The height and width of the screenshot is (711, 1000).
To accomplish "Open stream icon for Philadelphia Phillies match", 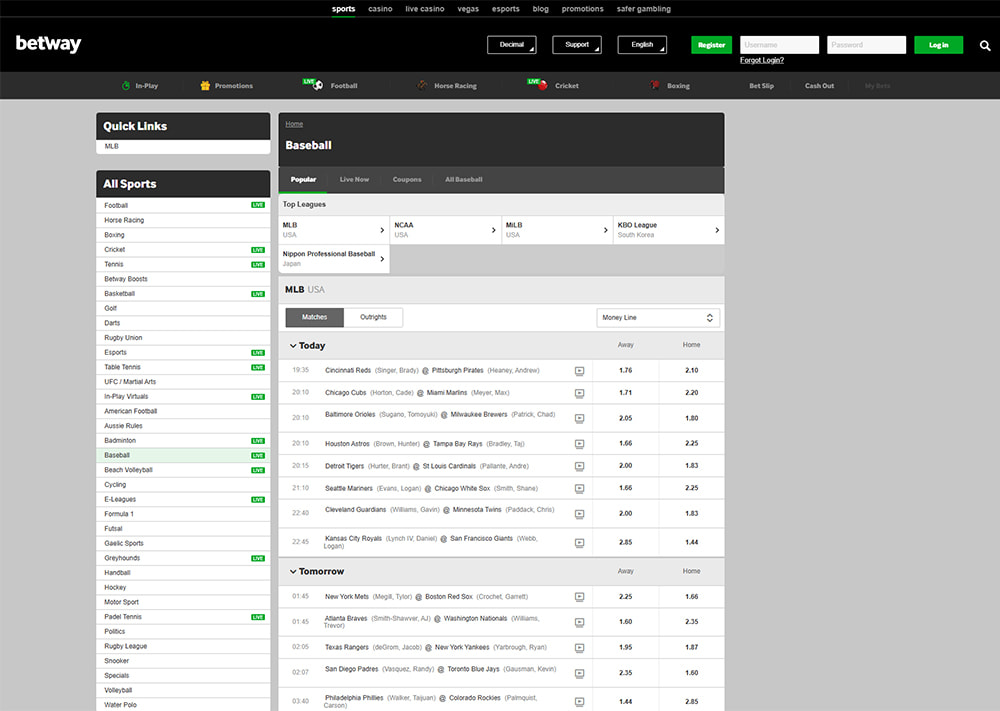I will click(x=579, y=701).
